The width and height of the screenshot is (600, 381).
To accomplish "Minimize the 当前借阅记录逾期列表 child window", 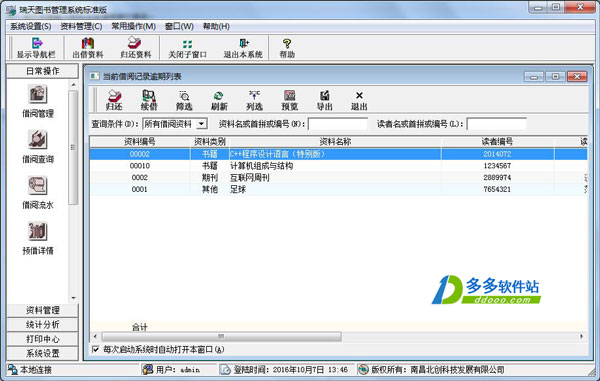I will (534, 77).
